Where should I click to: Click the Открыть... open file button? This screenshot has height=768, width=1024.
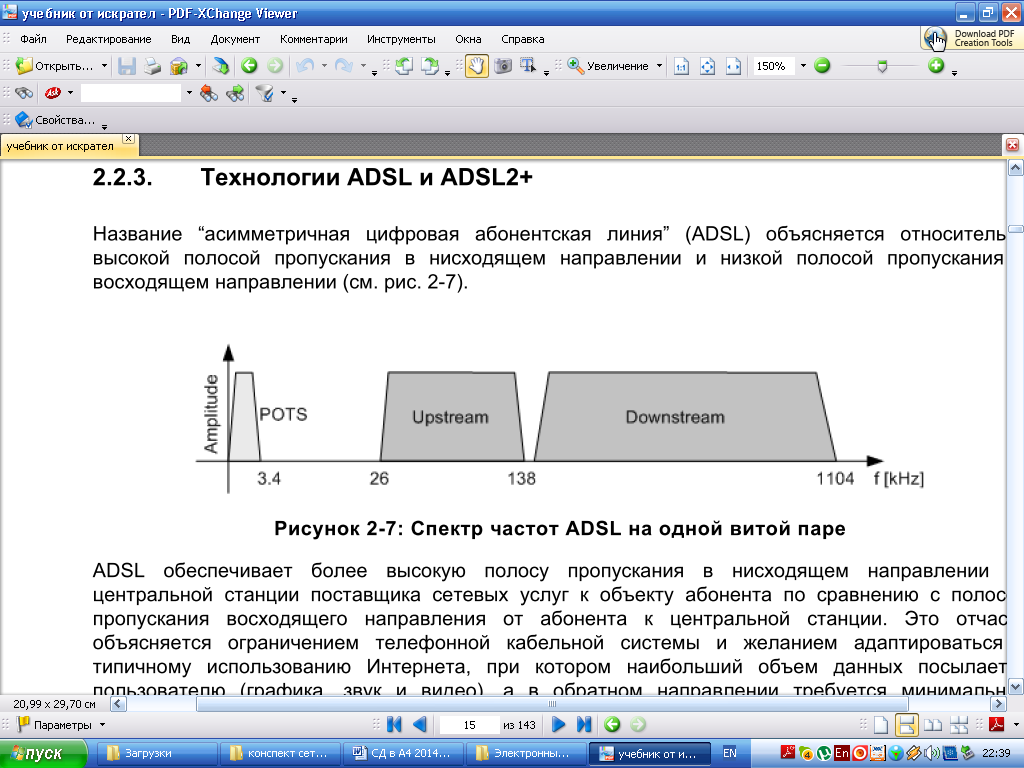[55, 66]
